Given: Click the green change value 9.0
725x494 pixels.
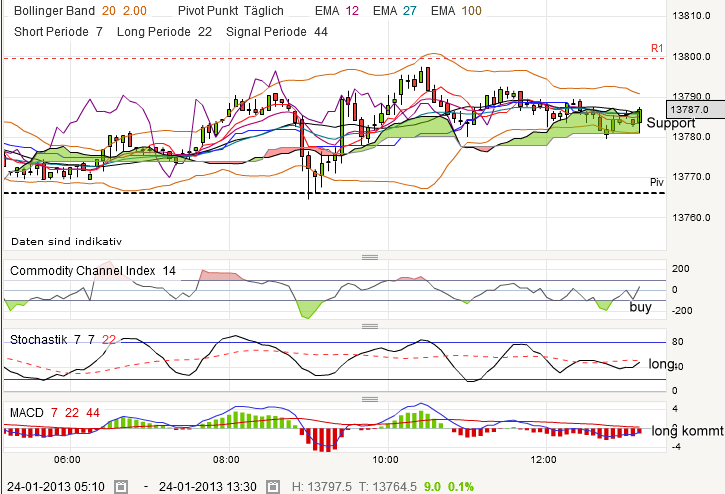Looking at the screenshot, I should pos(432,487).
